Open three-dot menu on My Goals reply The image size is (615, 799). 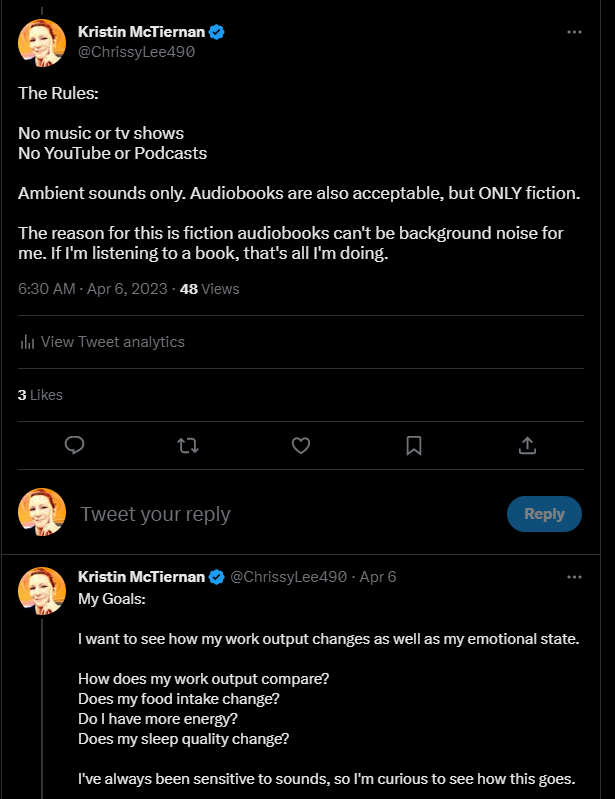(x=574, y=577)
